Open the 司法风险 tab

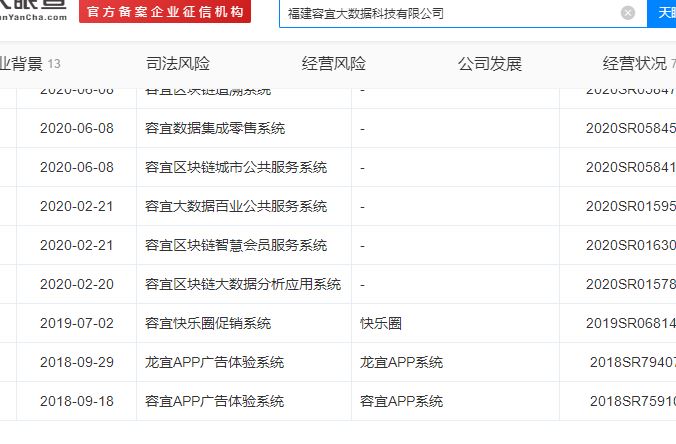point(178,64)
